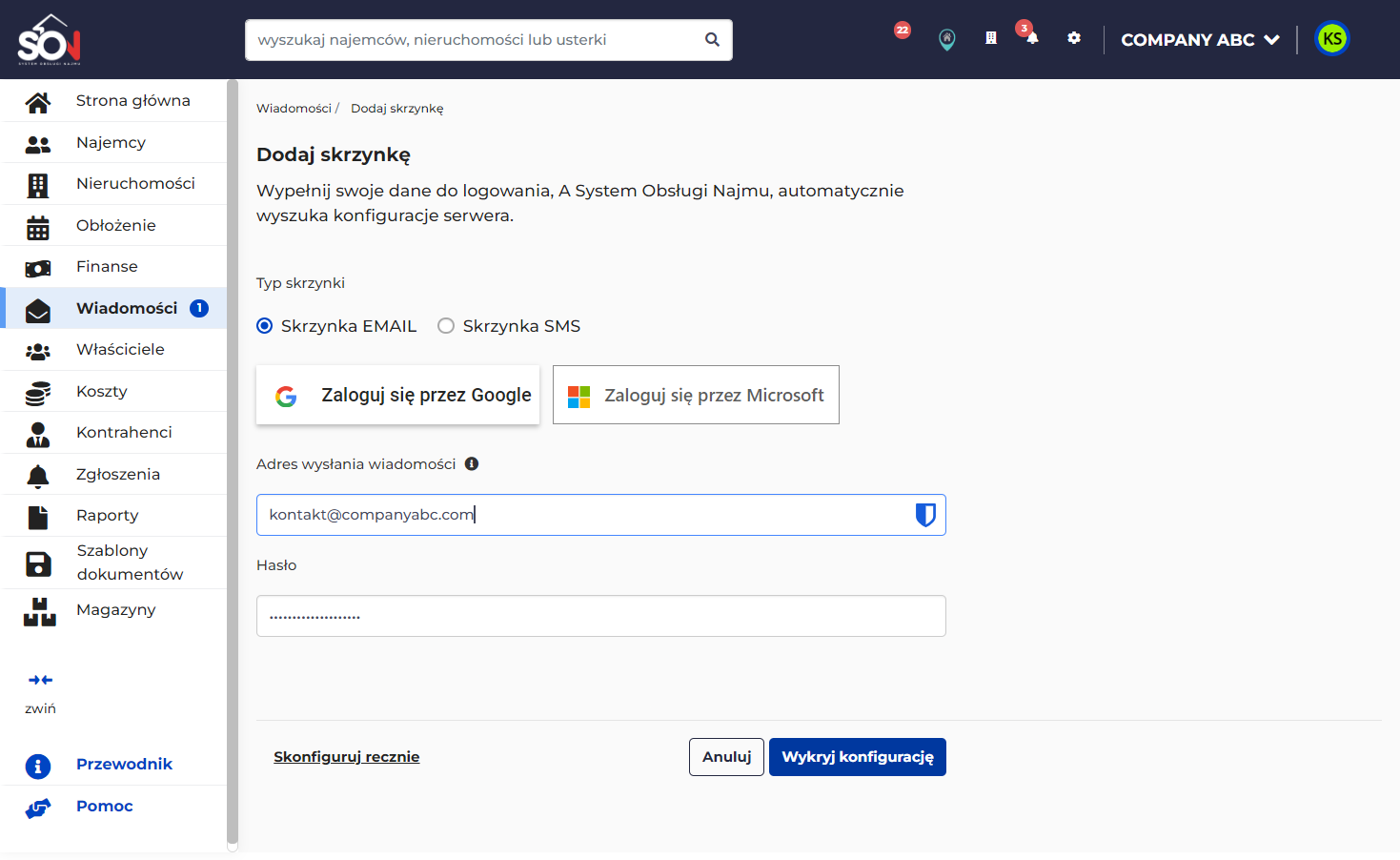The width and height of the screenshot is (1400, 860).
Task: Open settings gear icon in header
Action: tap(1074, 38)
